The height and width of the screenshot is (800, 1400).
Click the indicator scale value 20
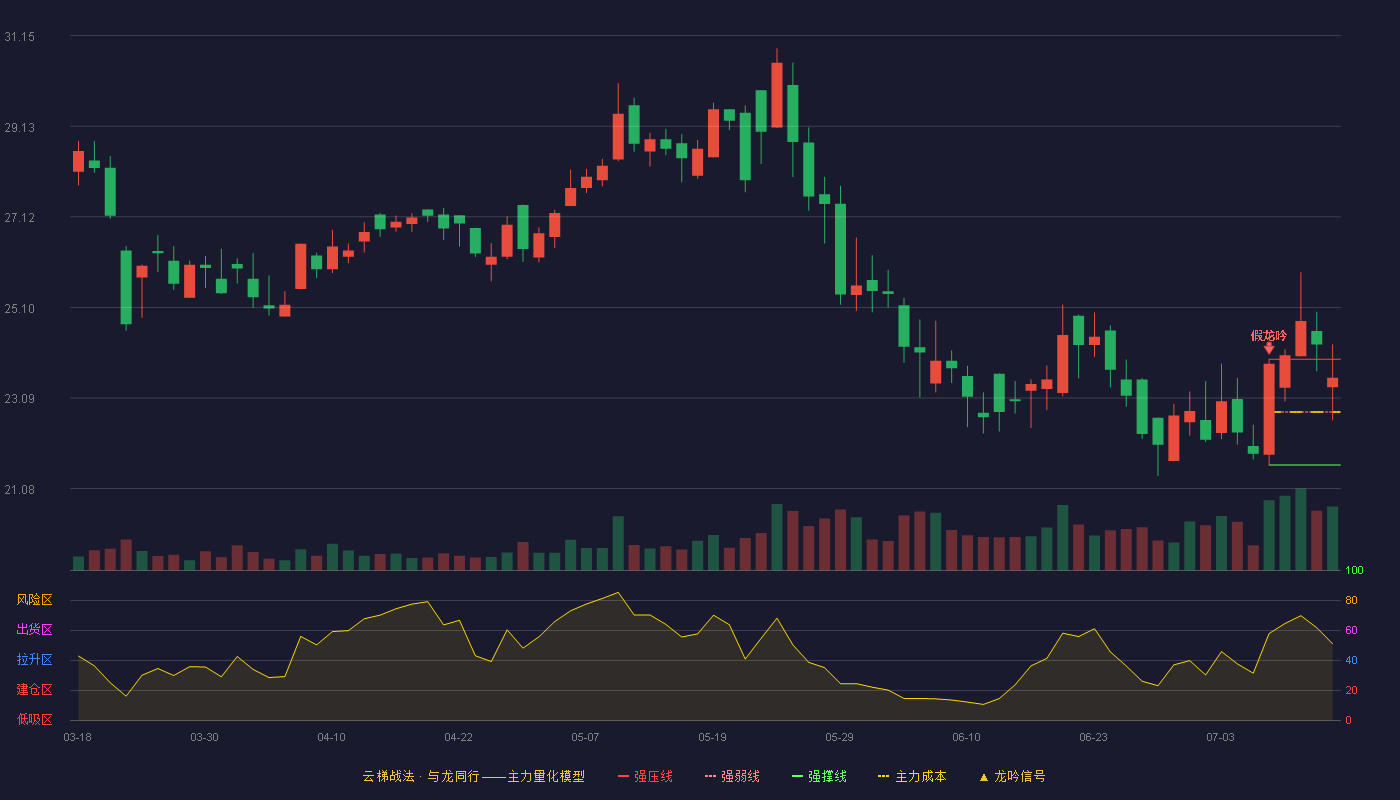coord(1351,690)
